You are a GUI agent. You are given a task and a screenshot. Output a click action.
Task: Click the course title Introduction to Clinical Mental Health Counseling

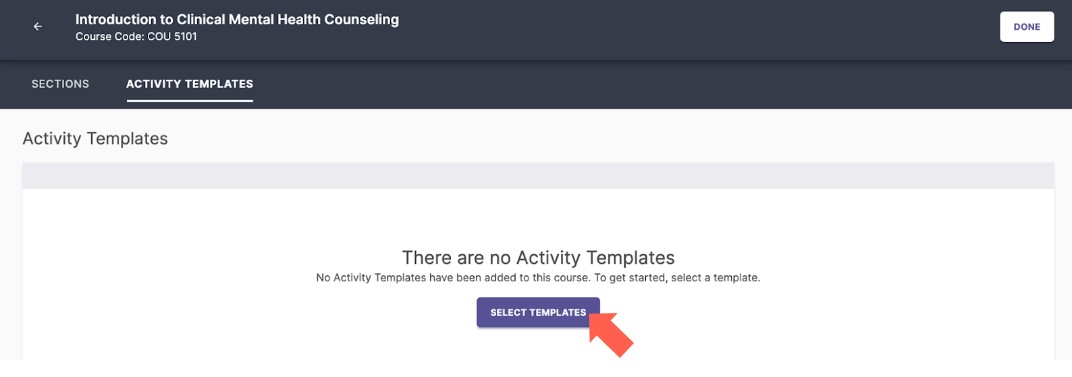click(237, 19)
